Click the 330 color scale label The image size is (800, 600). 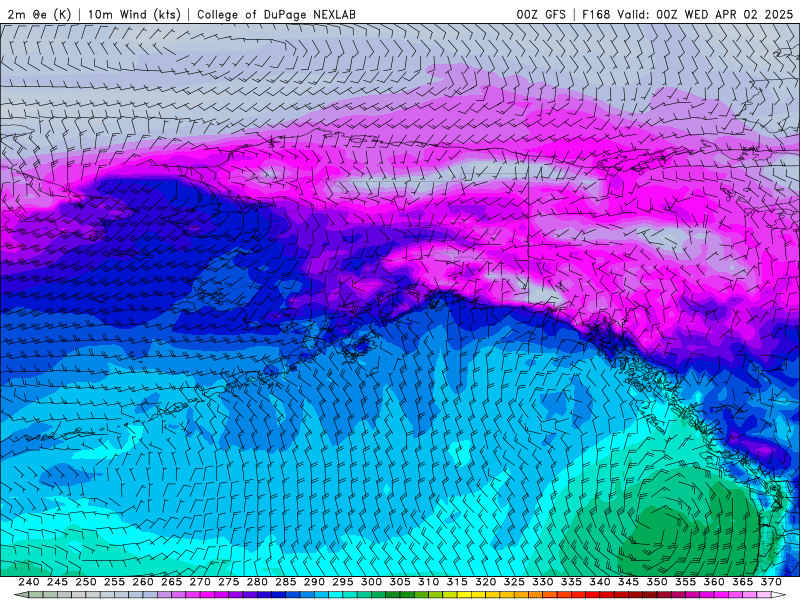[543, 582]
